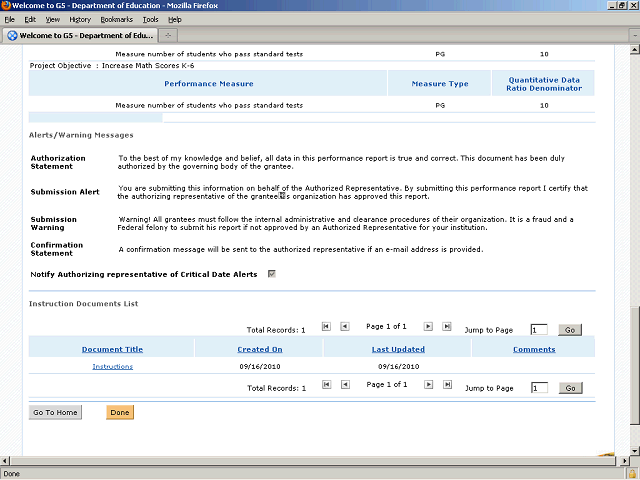Go to next page in upper pagination
640x480 pixels.
tap(428, 327)
